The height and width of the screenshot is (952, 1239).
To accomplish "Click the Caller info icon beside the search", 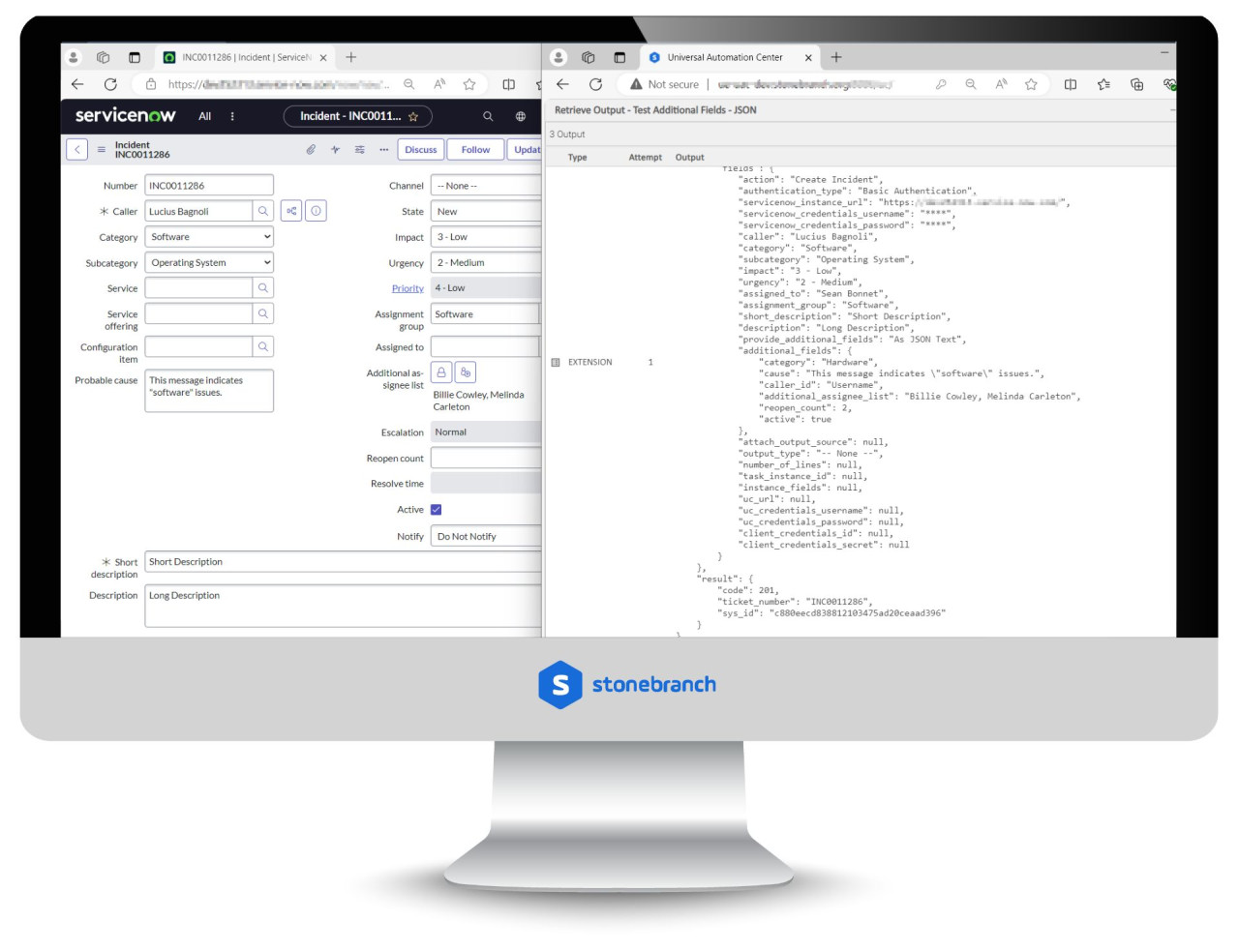I will [x=316, y=211].
